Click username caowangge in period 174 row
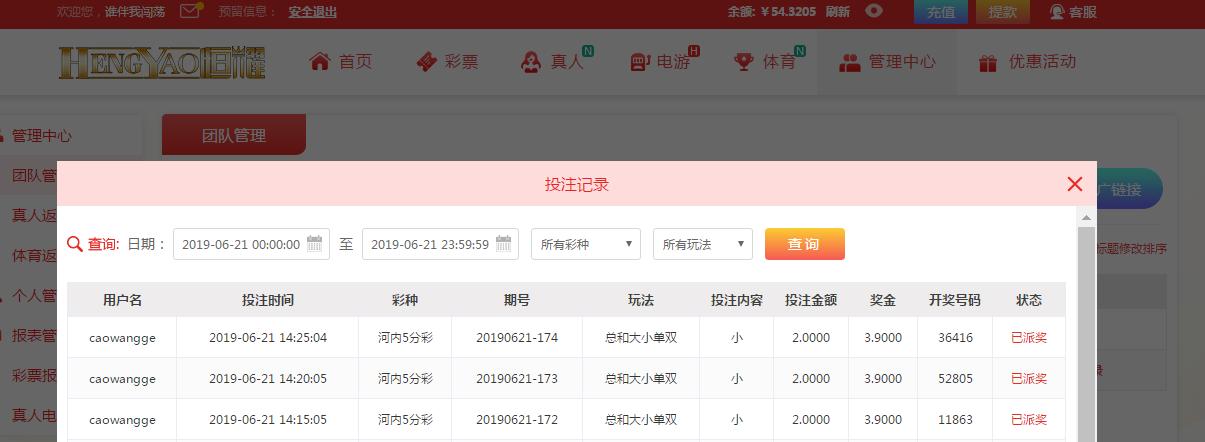The height and width of the screenshot is (442, 1205). point(122,338)
